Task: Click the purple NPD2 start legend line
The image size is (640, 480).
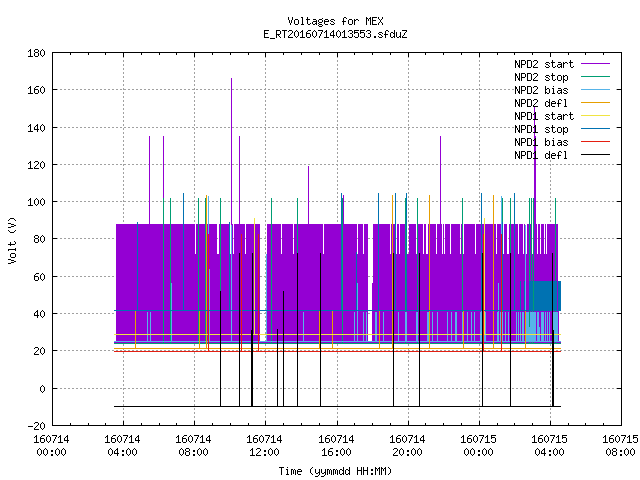Action: [596, 64]
